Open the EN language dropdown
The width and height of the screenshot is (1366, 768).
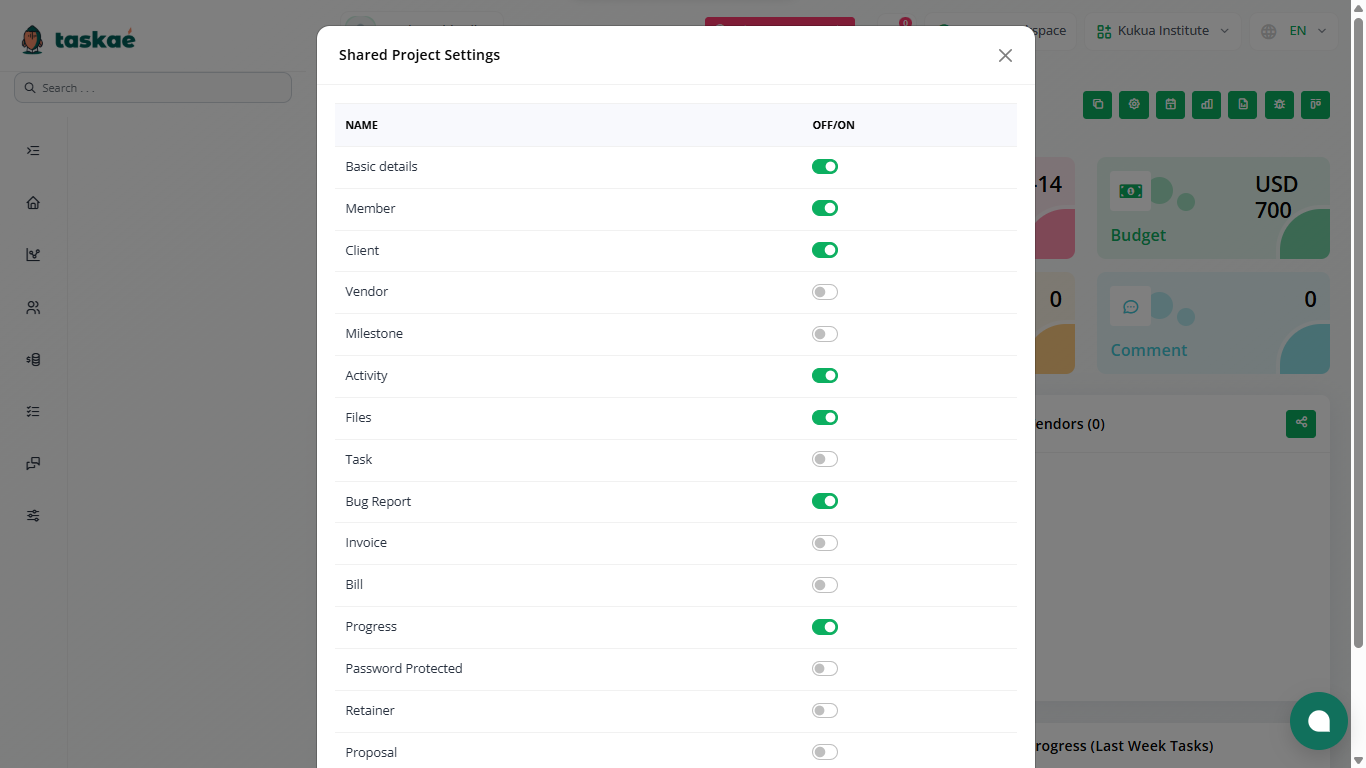(x=1294, y=31)
